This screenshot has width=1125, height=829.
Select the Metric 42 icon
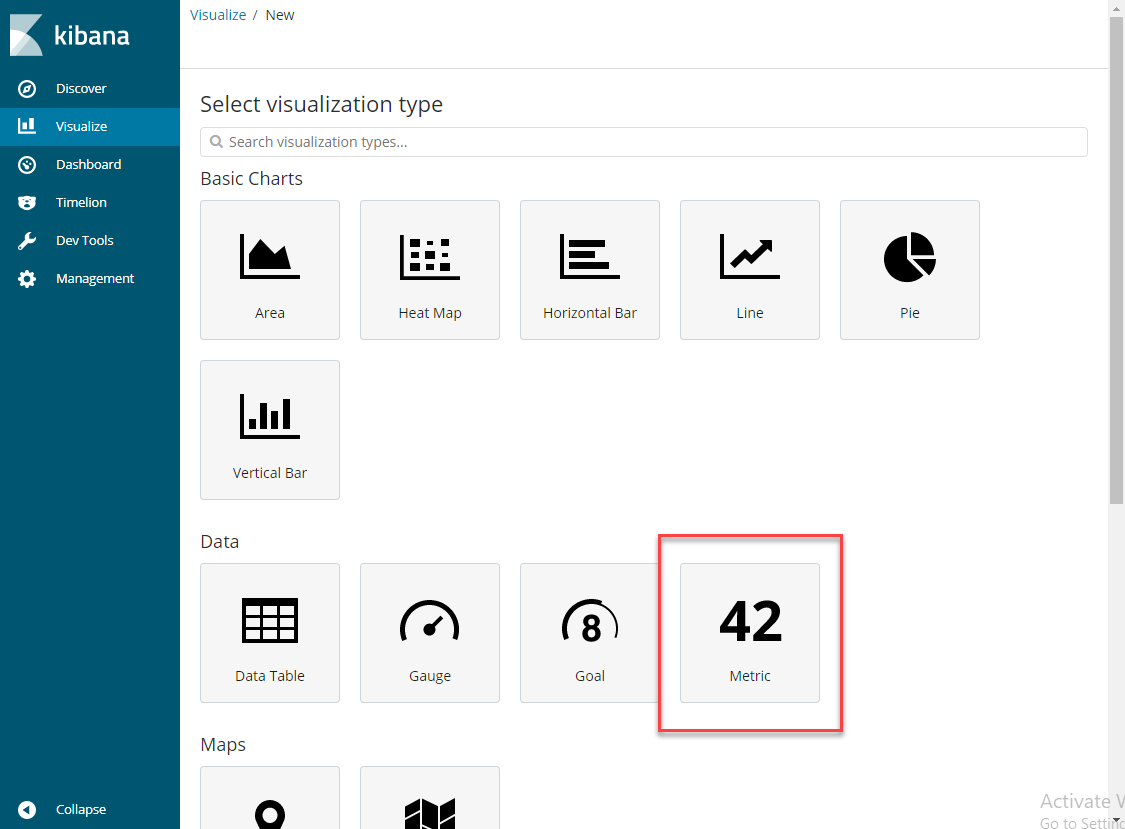coord(750,621)
